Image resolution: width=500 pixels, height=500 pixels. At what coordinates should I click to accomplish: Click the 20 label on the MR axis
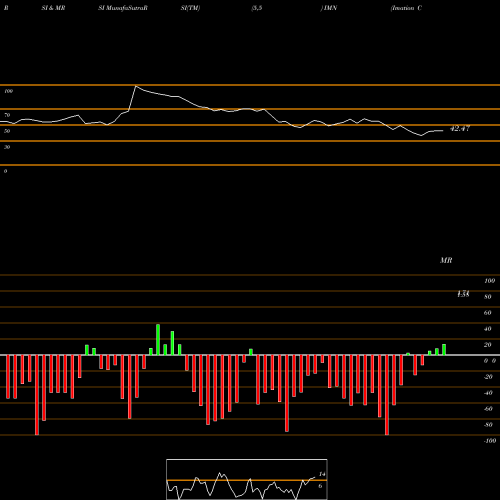tap(488, 345)
